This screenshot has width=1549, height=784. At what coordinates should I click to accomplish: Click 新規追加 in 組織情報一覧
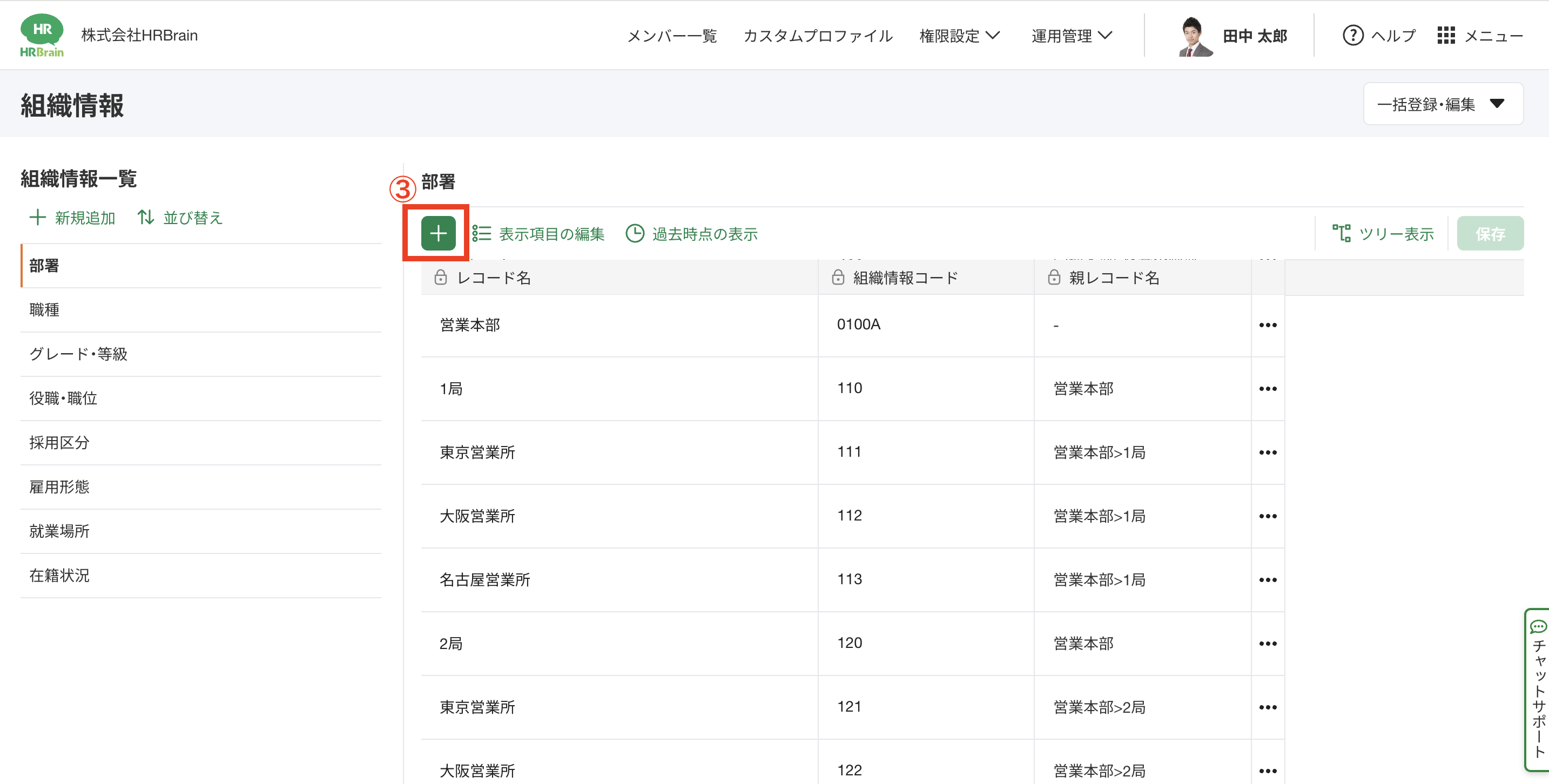(x=73, y=218)
